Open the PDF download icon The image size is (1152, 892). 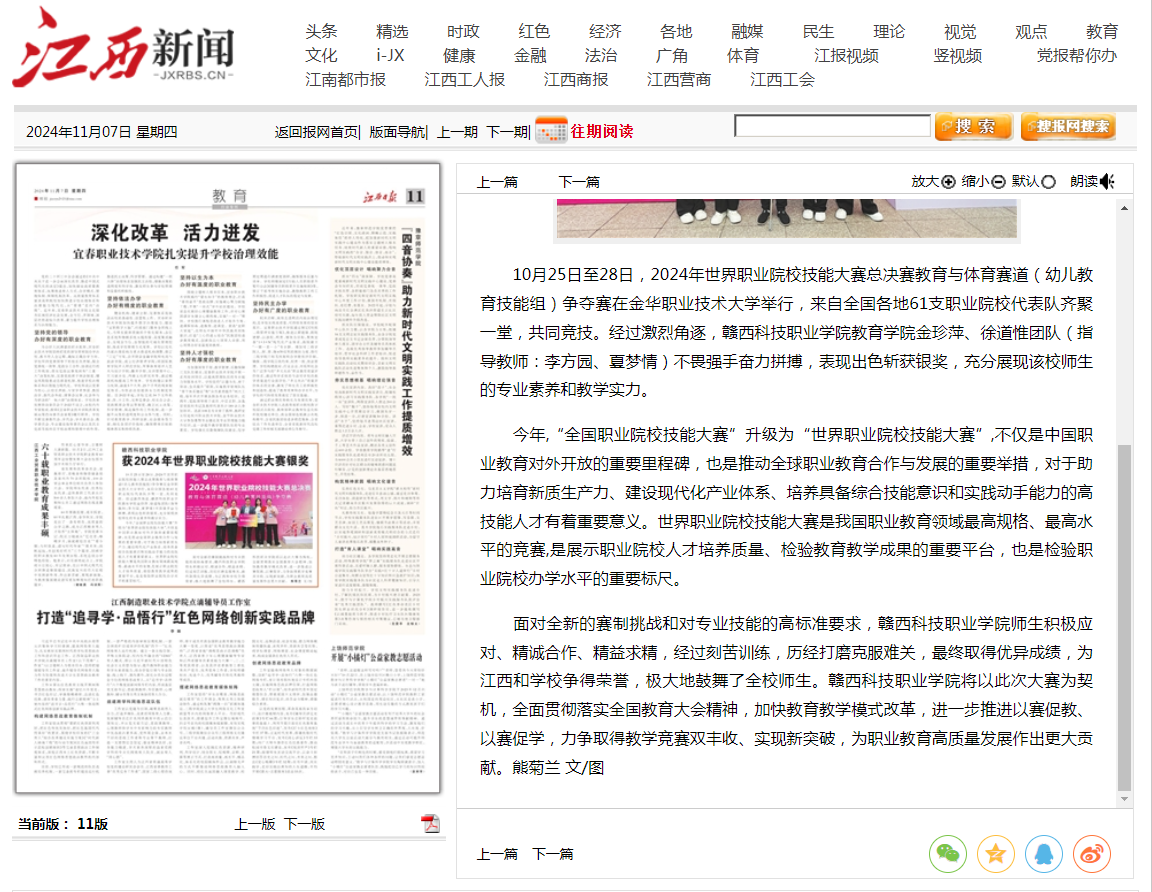[430, 823]
